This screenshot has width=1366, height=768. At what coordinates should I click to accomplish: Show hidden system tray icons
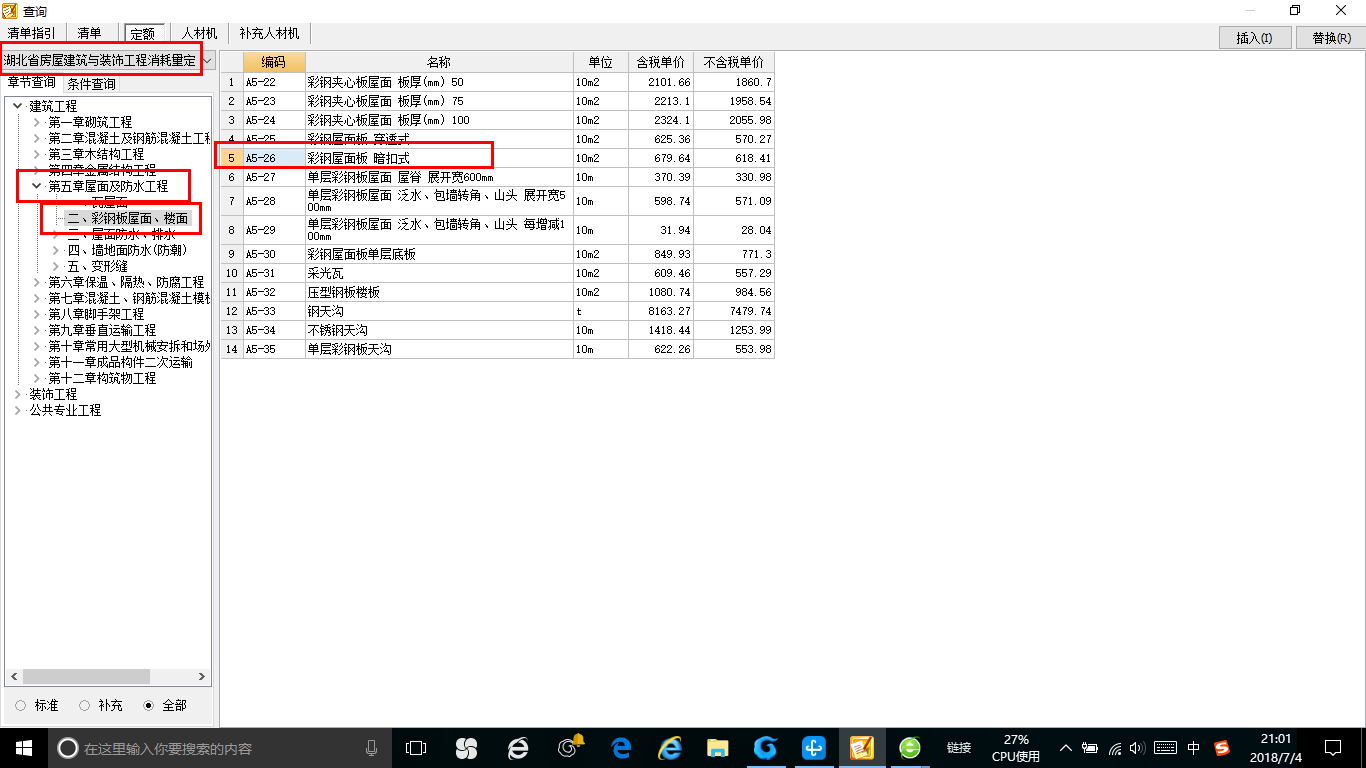click(1066, 748)
